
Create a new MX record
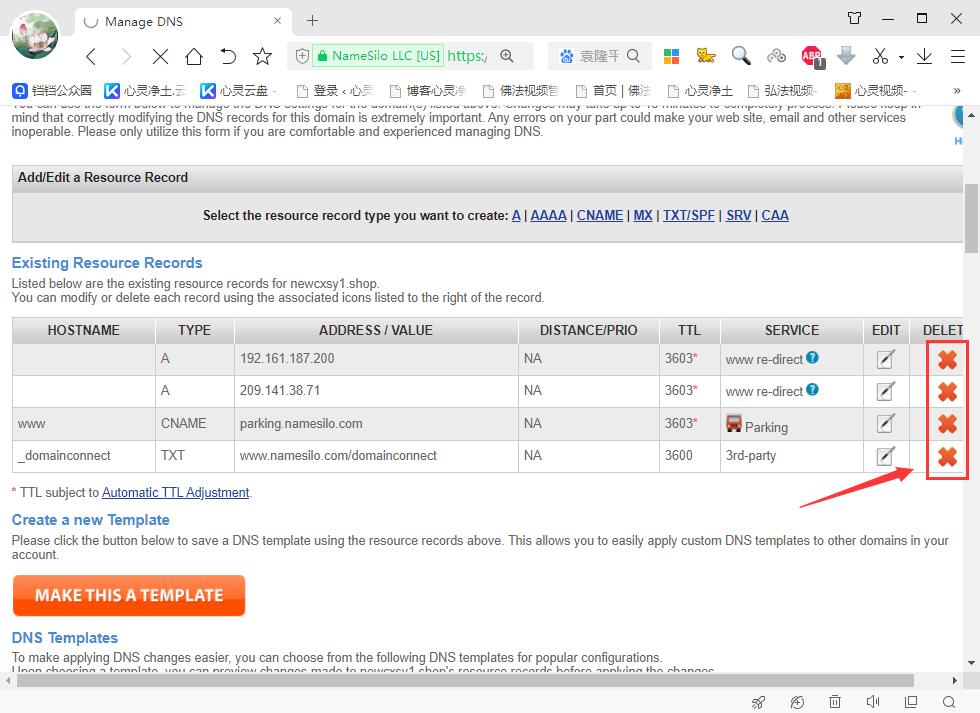pos(643,216)
